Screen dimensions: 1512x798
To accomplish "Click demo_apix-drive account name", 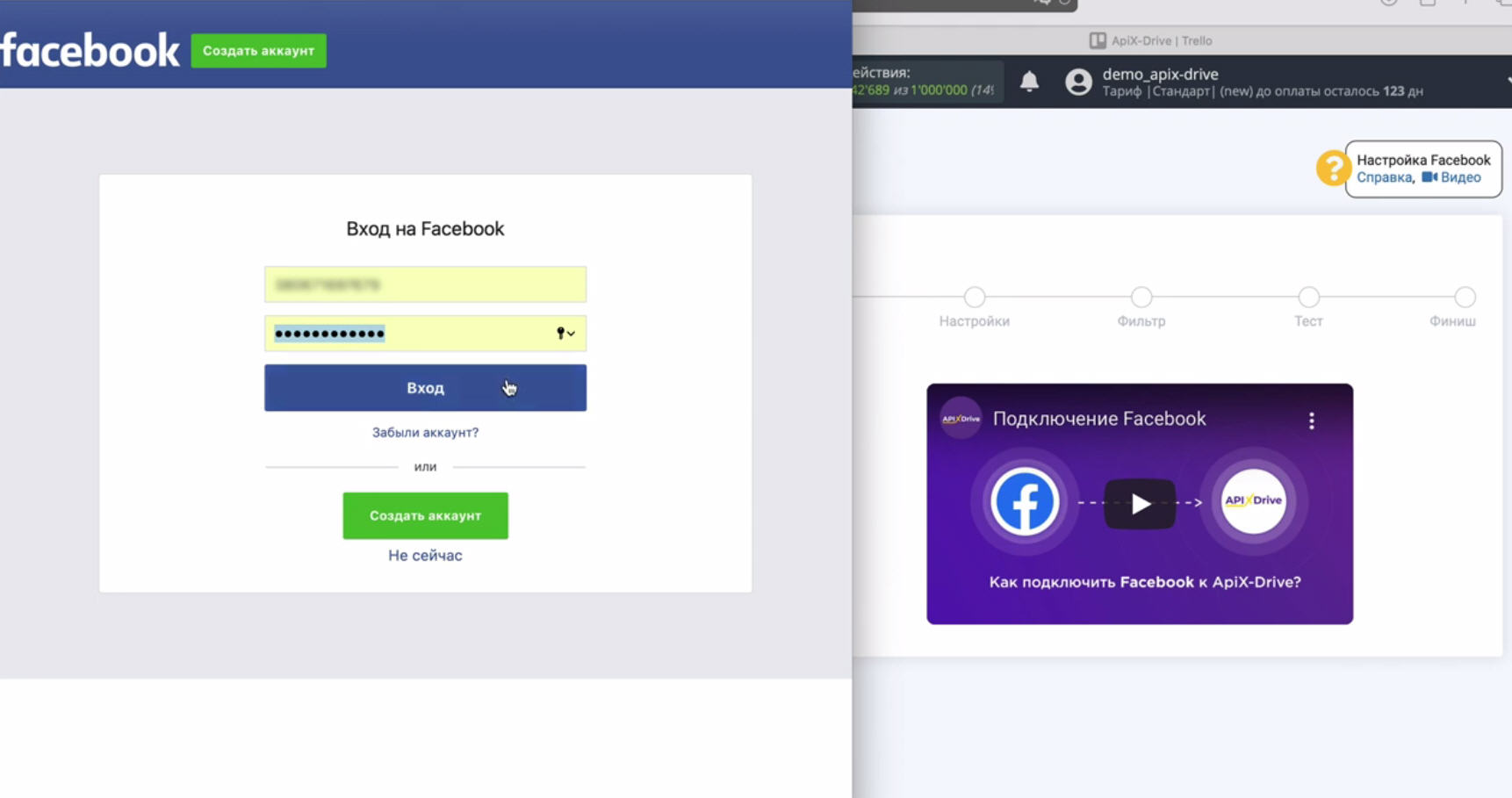I will 1160,75.
